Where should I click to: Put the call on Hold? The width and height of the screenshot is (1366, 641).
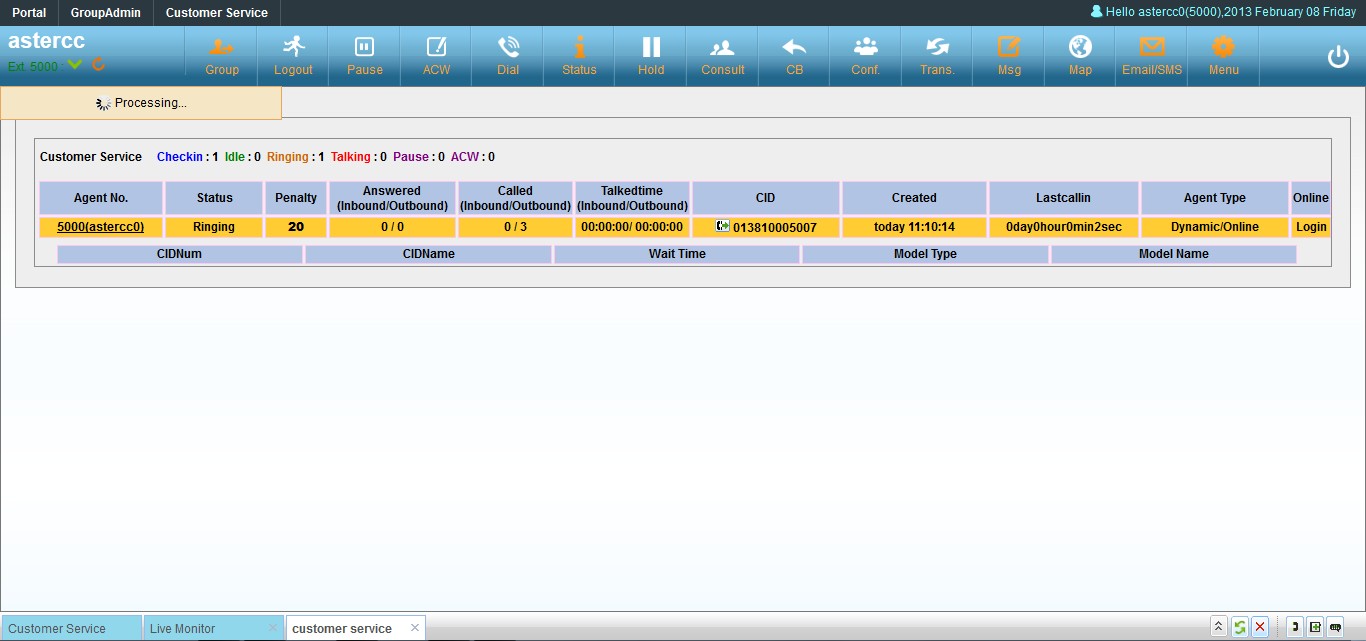coord(651,55)
